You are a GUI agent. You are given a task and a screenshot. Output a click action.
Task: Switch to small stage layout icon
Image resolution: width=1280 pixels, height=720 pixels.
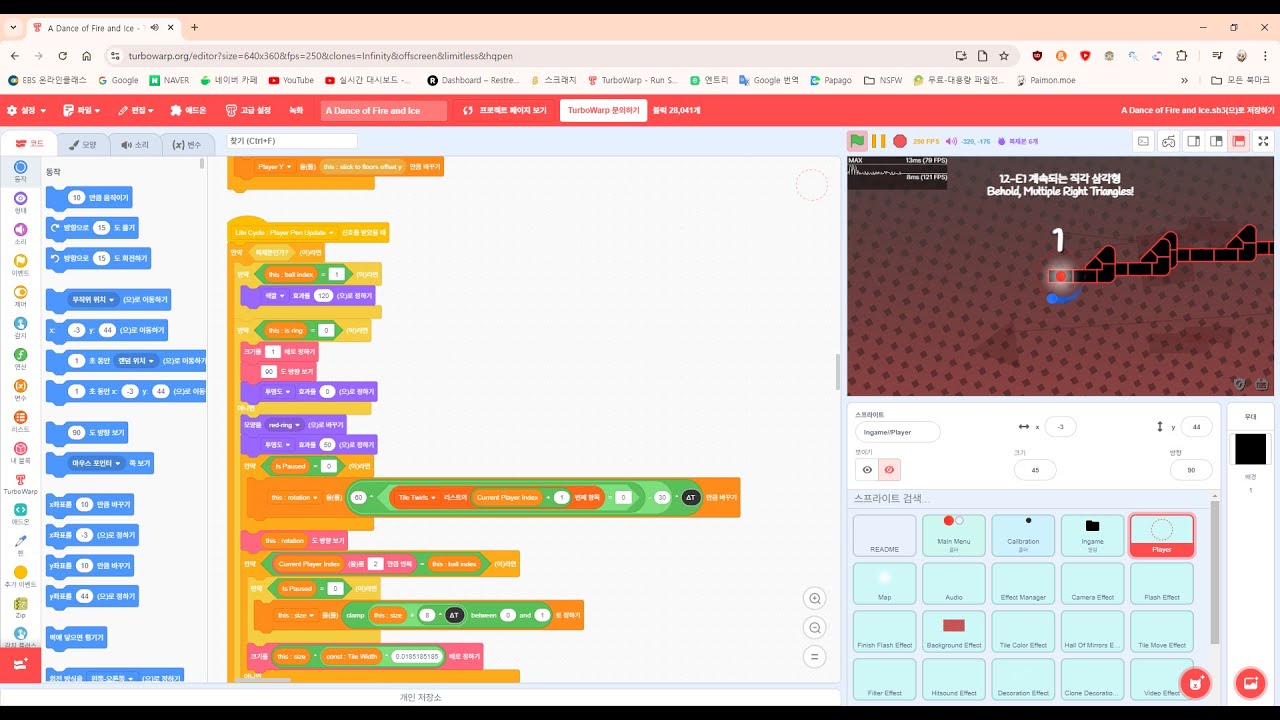click(1194, 142)
